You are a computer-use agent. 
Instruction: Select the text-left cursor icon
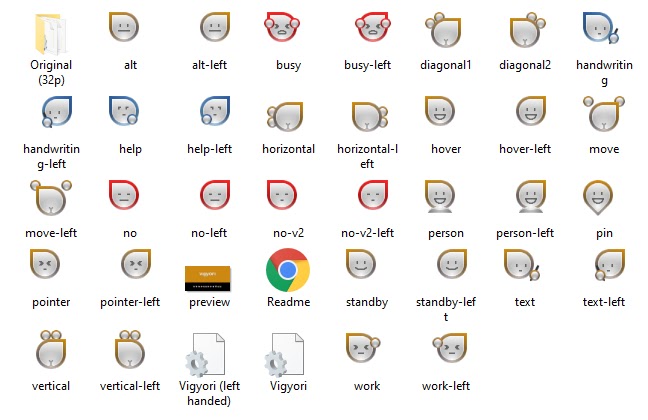point(610,265)
